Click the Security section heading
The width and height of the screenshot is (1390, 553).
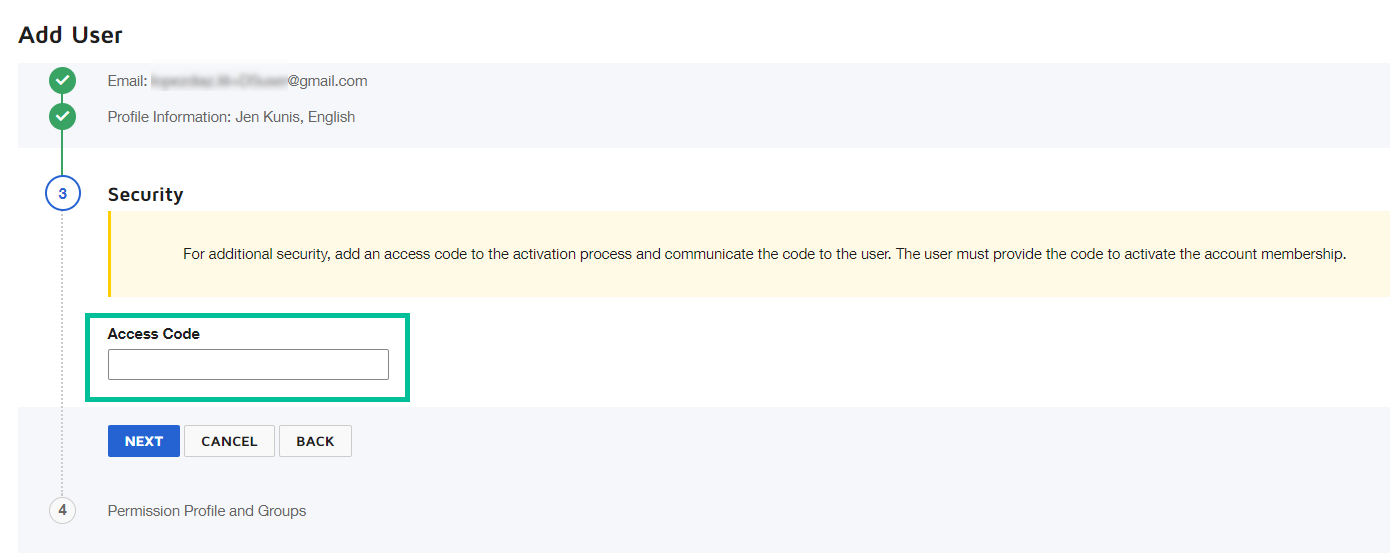[146, 194]
